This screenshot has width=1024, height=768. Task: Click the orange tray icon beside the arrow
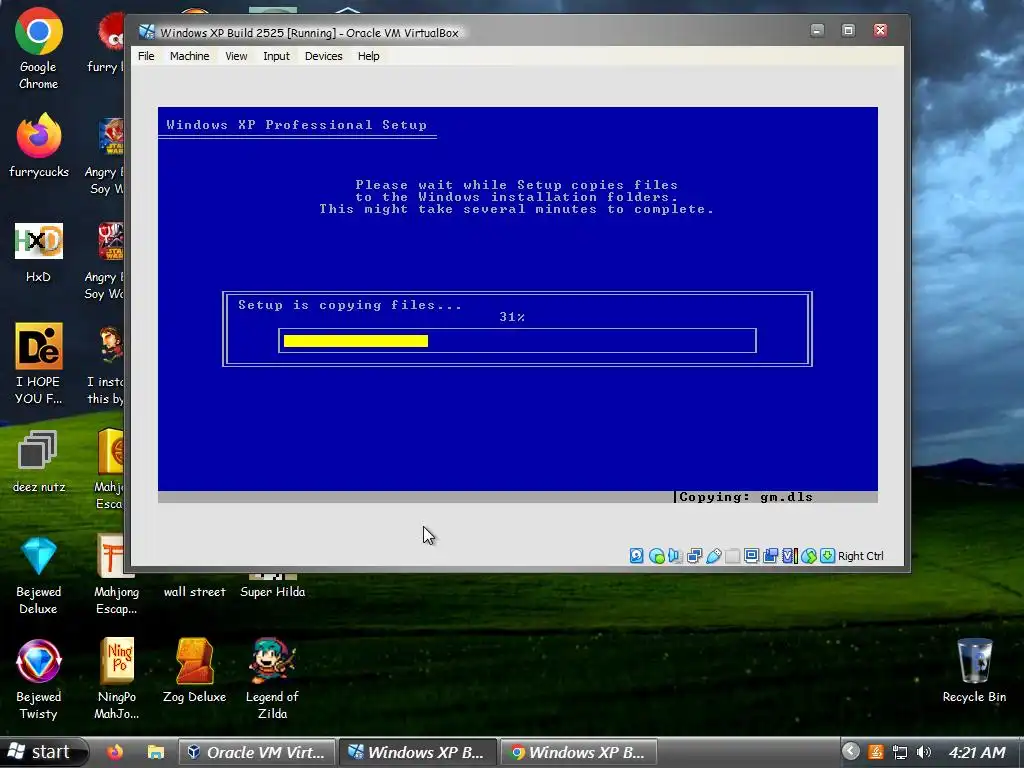point(876,752)
